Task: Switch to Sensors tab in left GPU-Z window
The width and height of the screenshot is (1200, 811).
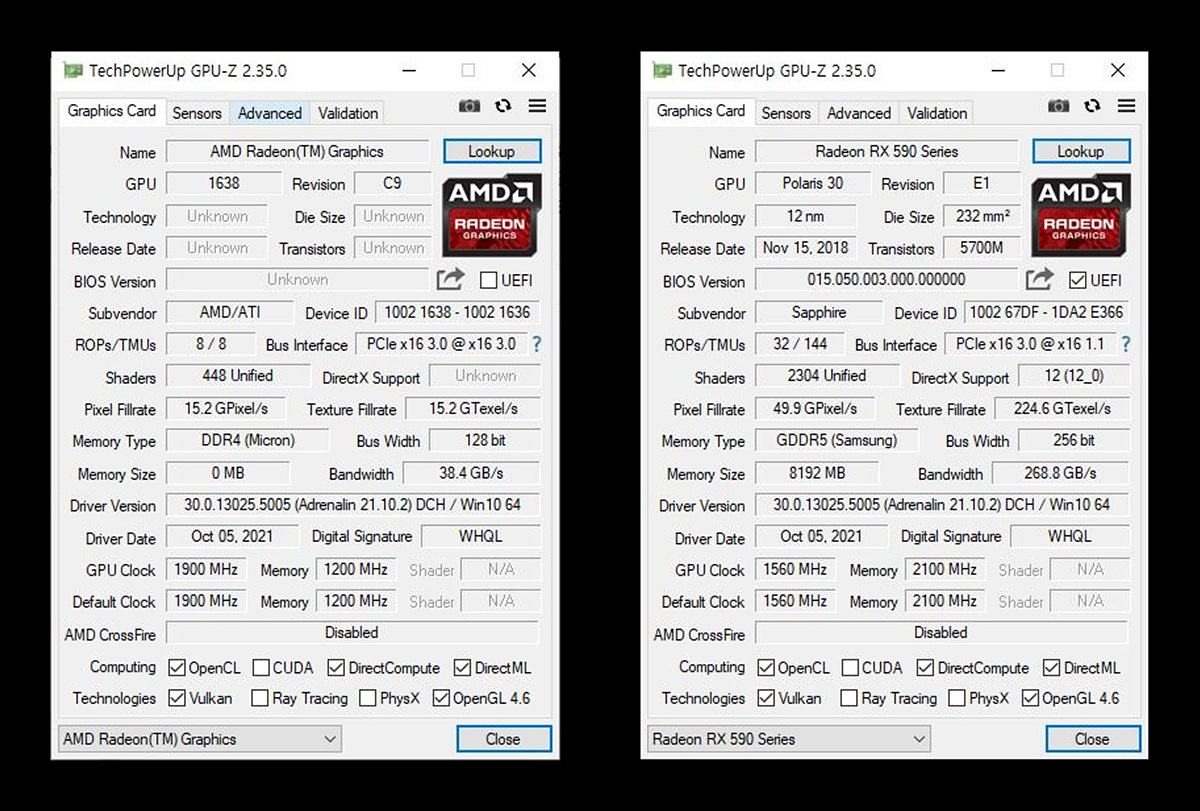Action: coord(197,113)
